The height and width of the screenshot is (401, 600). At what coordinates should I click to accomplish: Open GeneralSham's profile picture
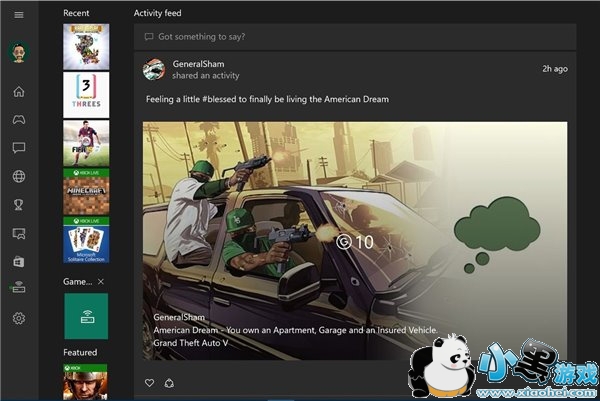[154, 70]
